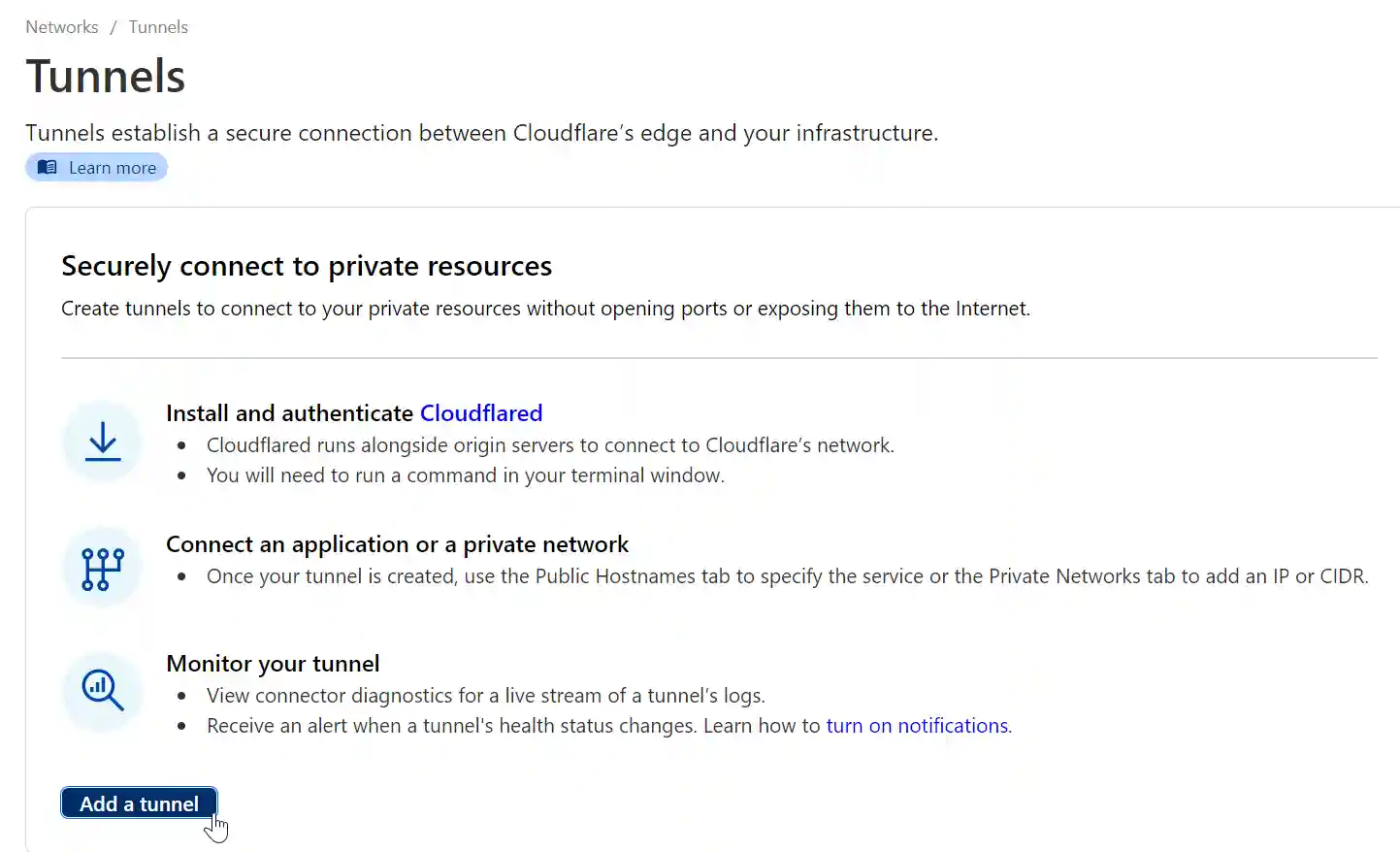Screen dimensions: 1400x852
Task: Select the Tunnels breadcrumb item
Action: [157, 26]
